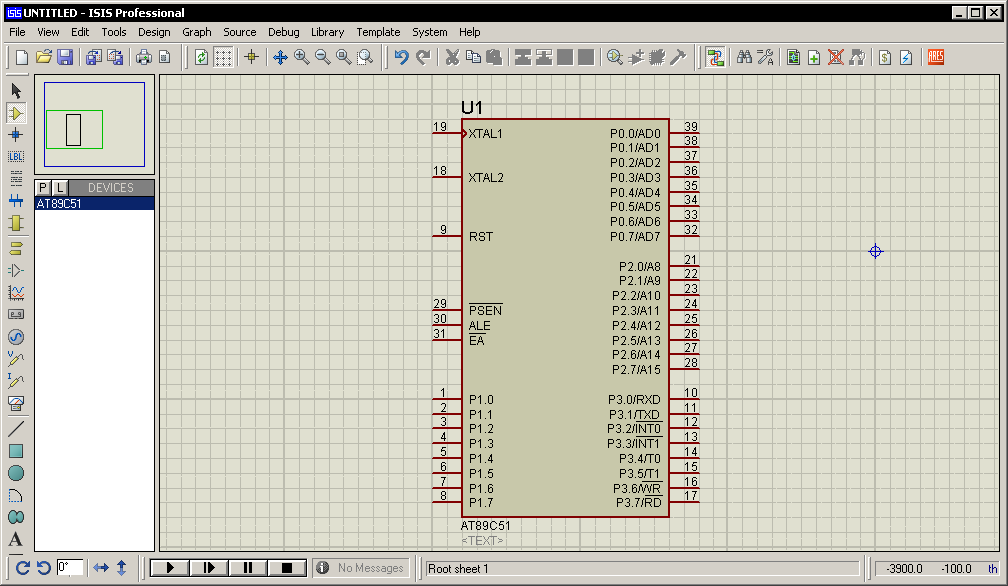Open the Debug menu
1008x586 pixels.
pos(284,31)
